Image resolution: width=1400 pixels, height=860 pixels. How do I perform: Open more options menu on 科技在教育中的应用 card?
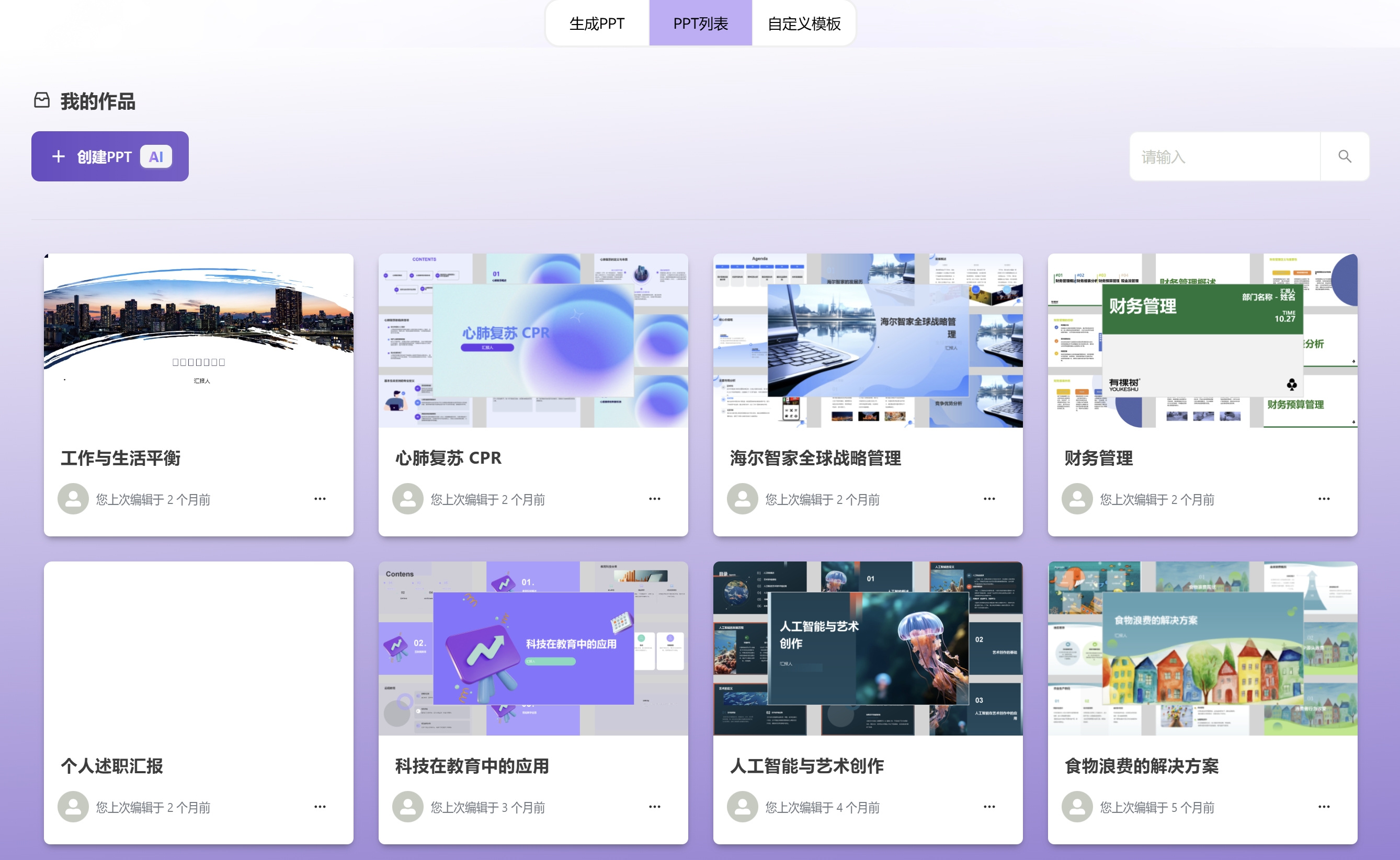655,807
